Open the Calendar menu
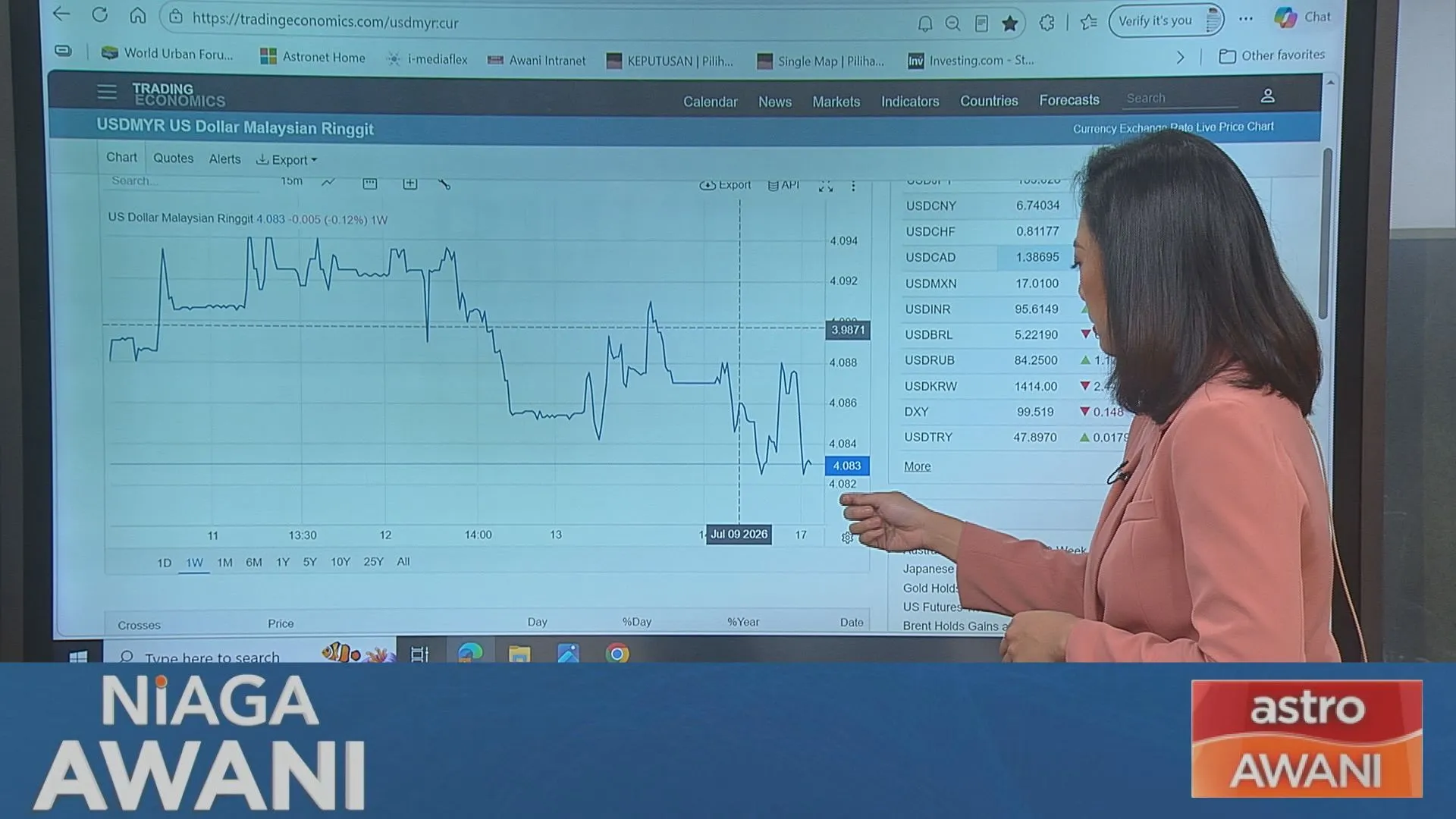The width and height of the screenshot is (1456, 819). click(x=711, y=102)
